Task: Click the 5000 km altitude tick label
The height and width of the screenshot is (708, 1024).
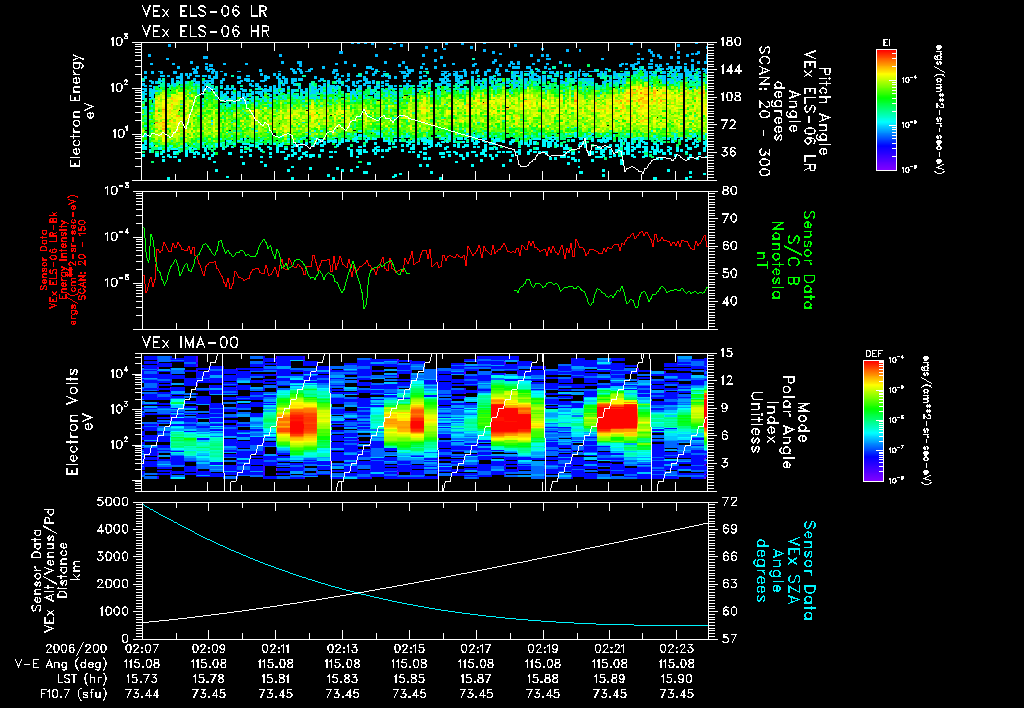Action: 114,502
